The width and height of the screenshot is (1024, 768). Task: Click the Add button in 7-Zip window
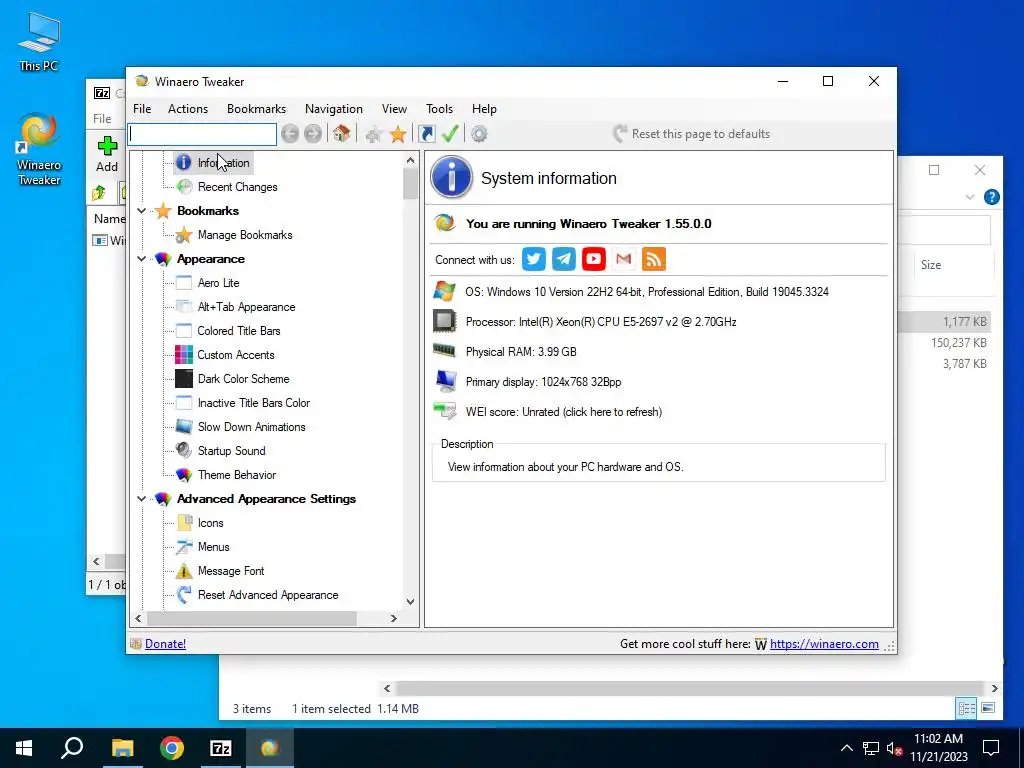107,154
